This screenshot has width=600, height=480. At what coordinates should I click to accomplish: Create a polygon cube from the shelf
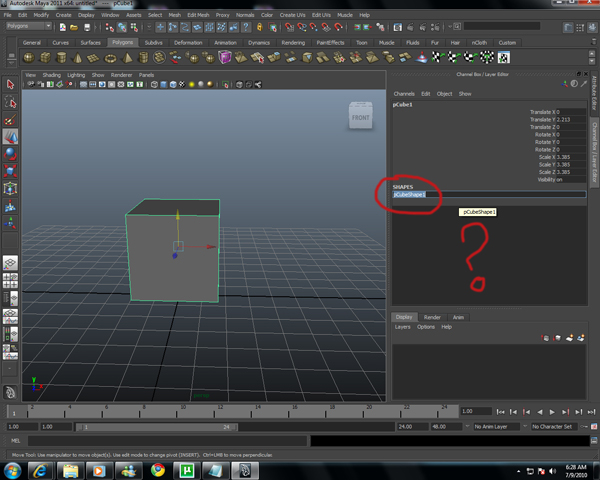coord(45,58)
